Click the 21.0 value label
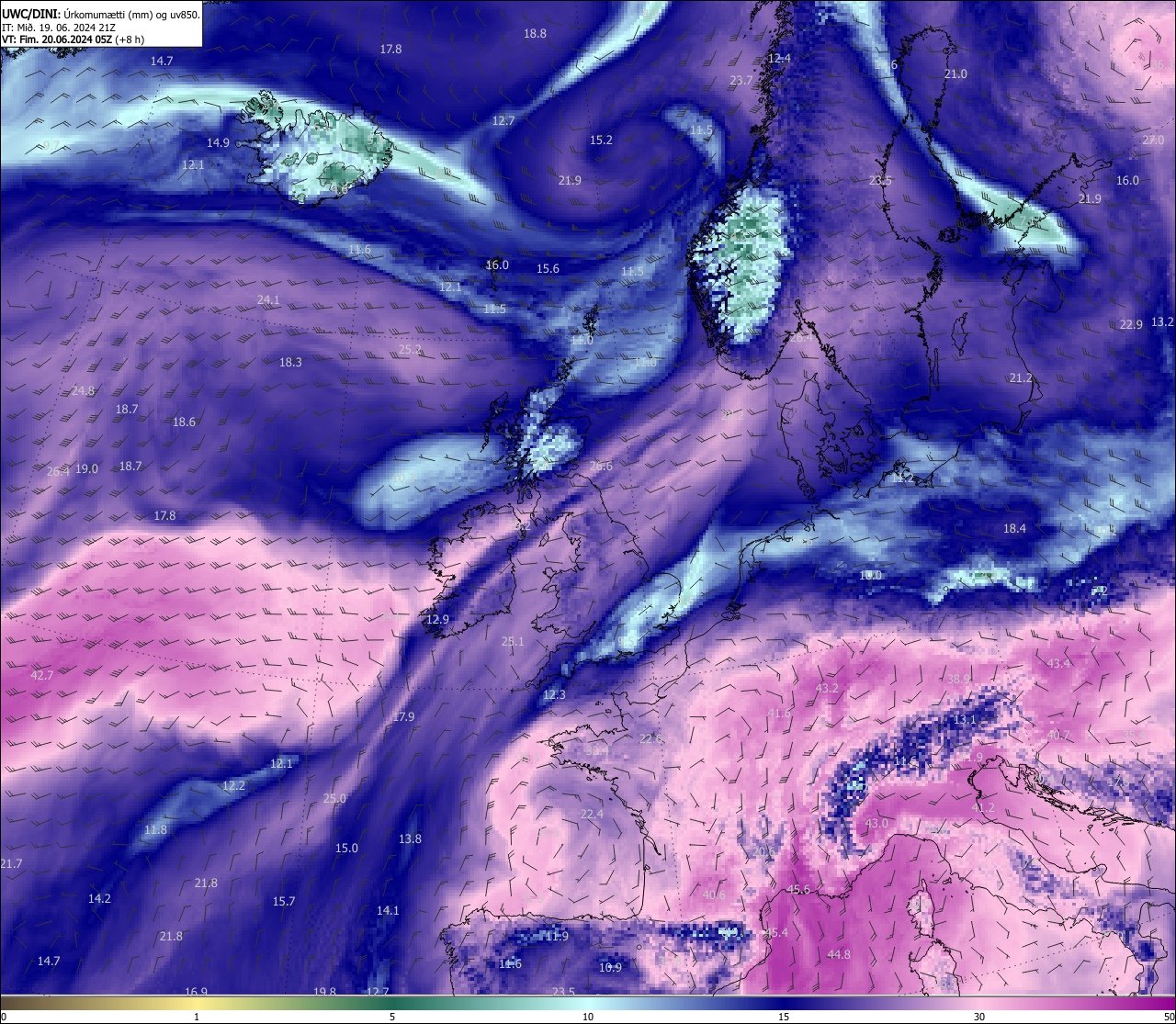 pyautogui.click(x=955, y=73)
